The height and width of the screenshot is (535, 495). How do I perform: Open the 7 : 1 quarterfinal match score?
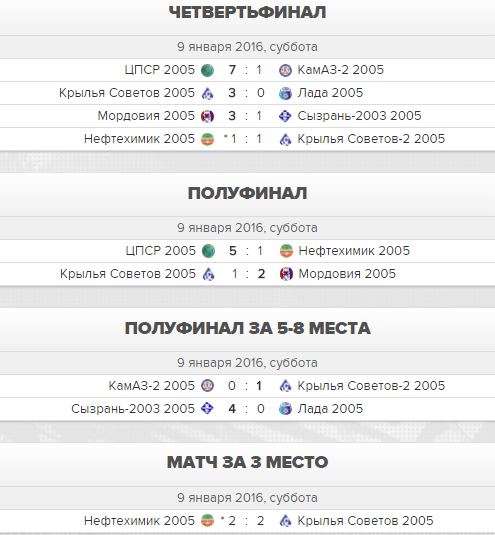point(246,70)
